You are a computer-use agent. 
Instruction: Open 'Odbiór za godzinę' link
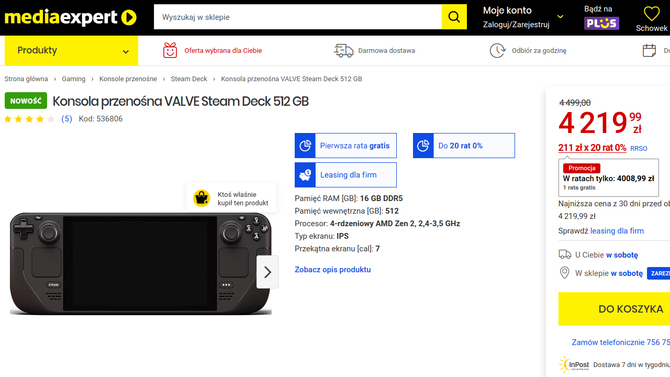click(539, 50)
